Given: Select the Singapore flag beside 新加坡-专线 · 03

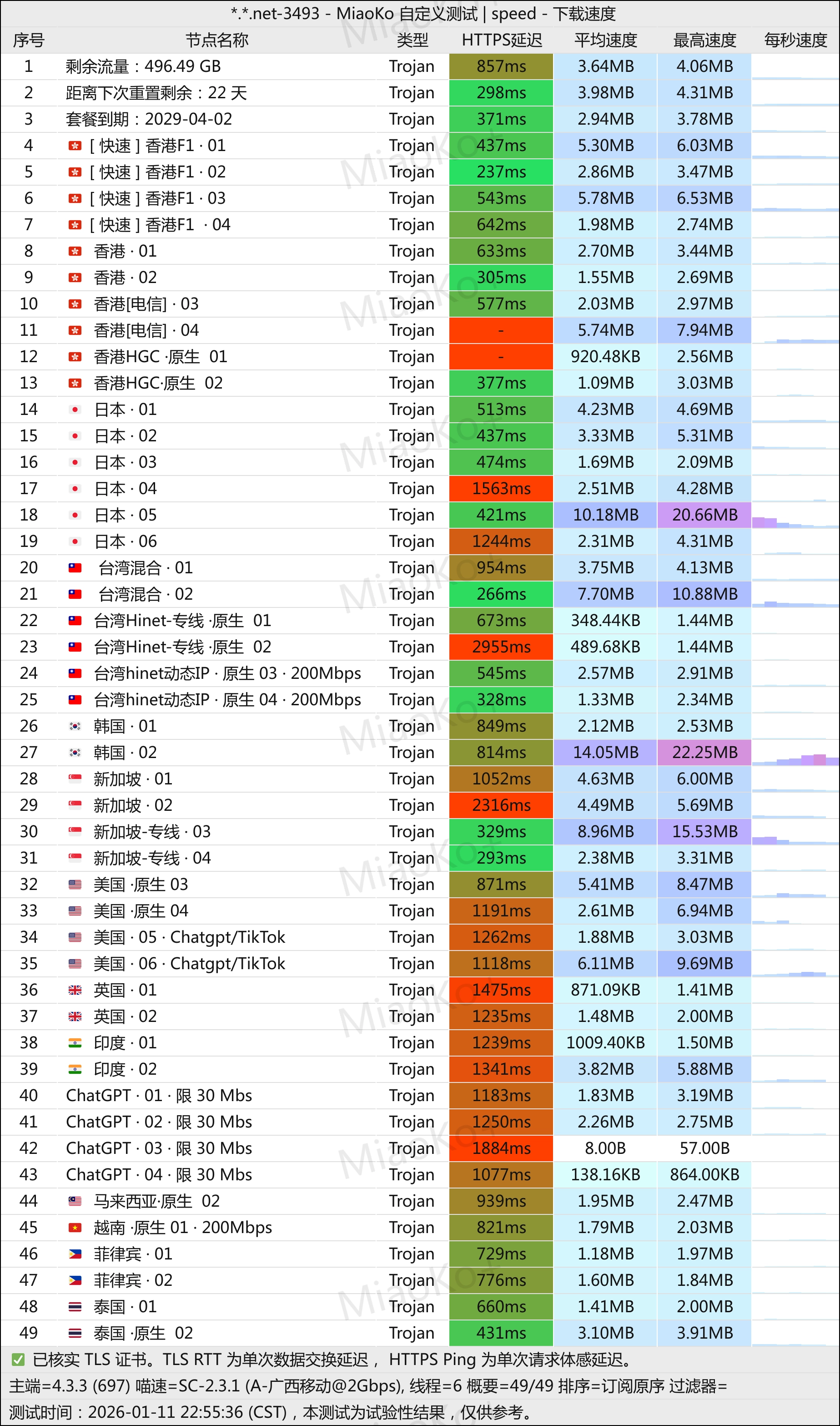Looking at the screenshot, I should click(x=75, y=832).
